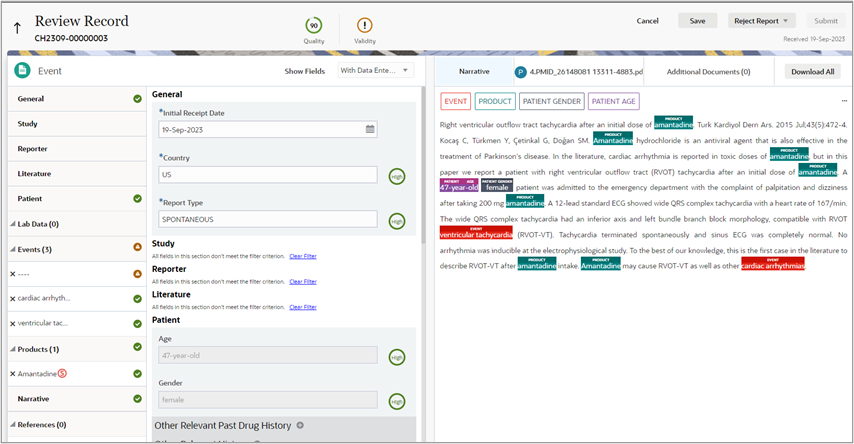Open the calendar picker for Initial Receipt Date
Screen dimensions: 854x444
pos(370,129)
